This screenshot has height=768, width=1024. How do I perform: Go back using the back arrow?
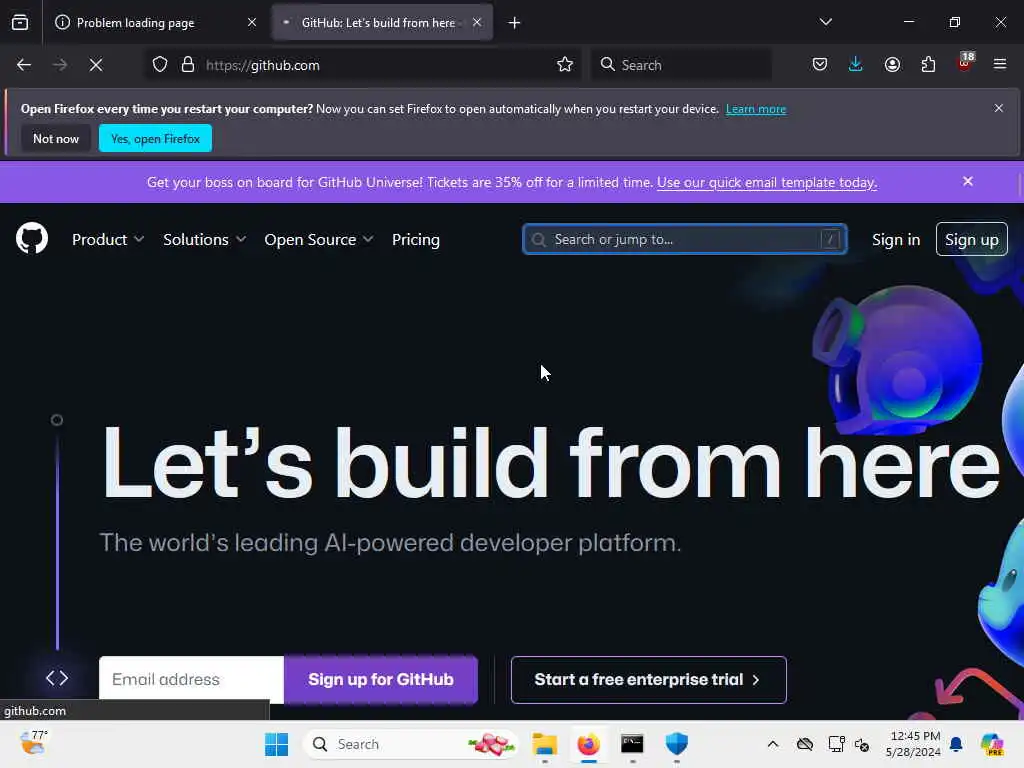point(24,65)
